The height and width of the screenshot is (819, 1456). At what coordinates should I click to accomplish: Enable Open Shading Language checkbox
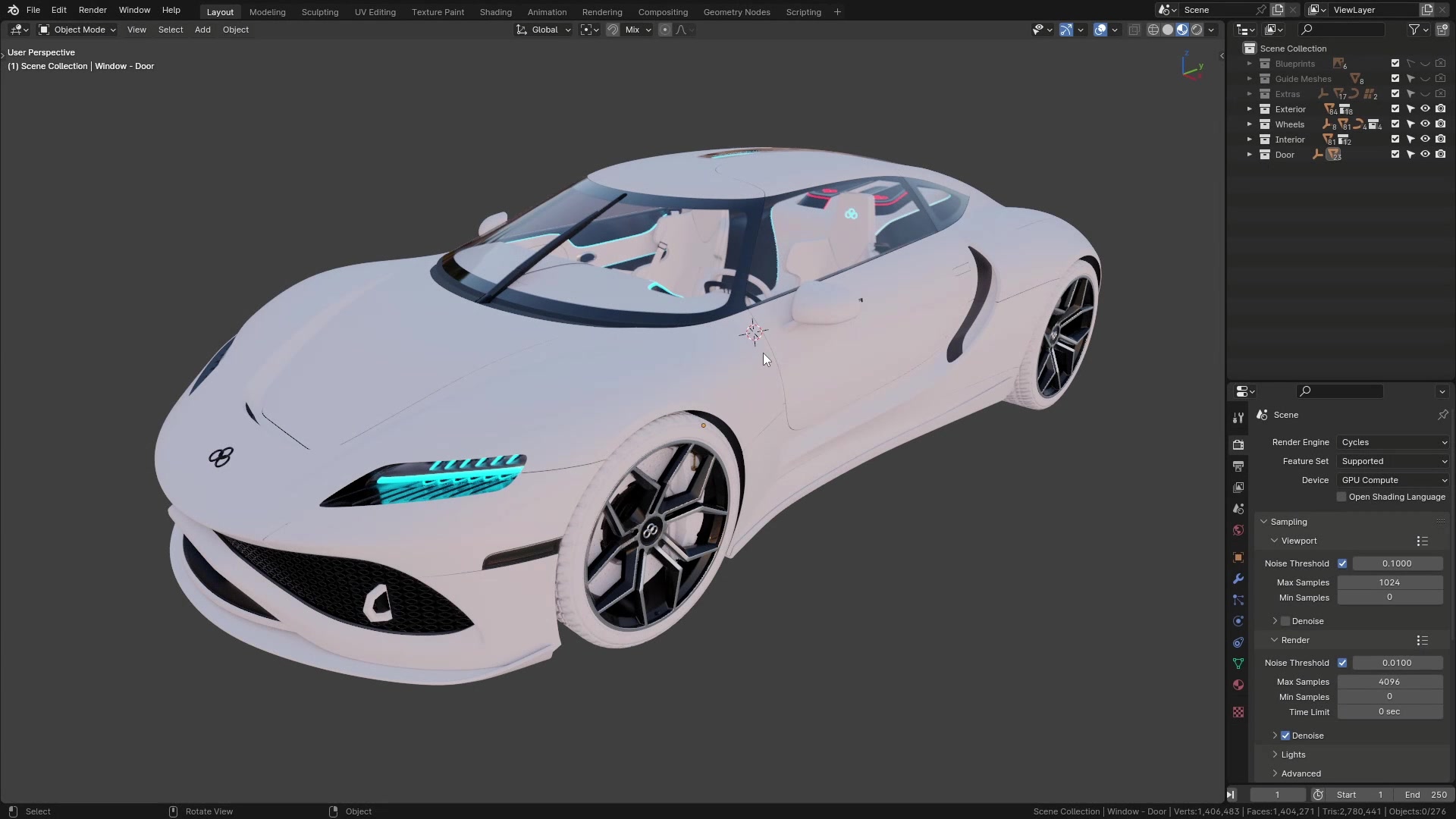pyautogui.click(x=1341, y=497)
